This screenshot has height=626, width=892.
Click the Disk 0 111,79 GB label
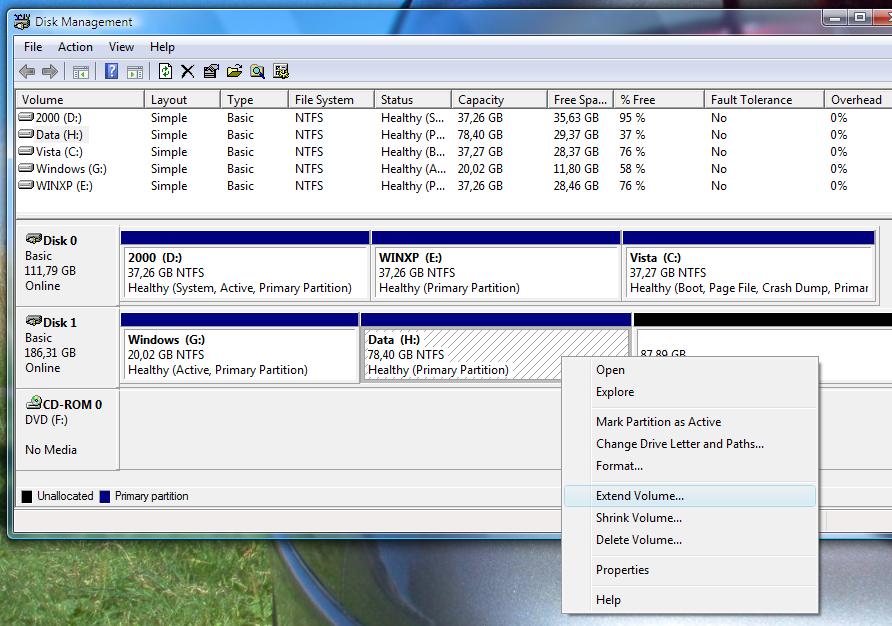(x=50, y=271)
